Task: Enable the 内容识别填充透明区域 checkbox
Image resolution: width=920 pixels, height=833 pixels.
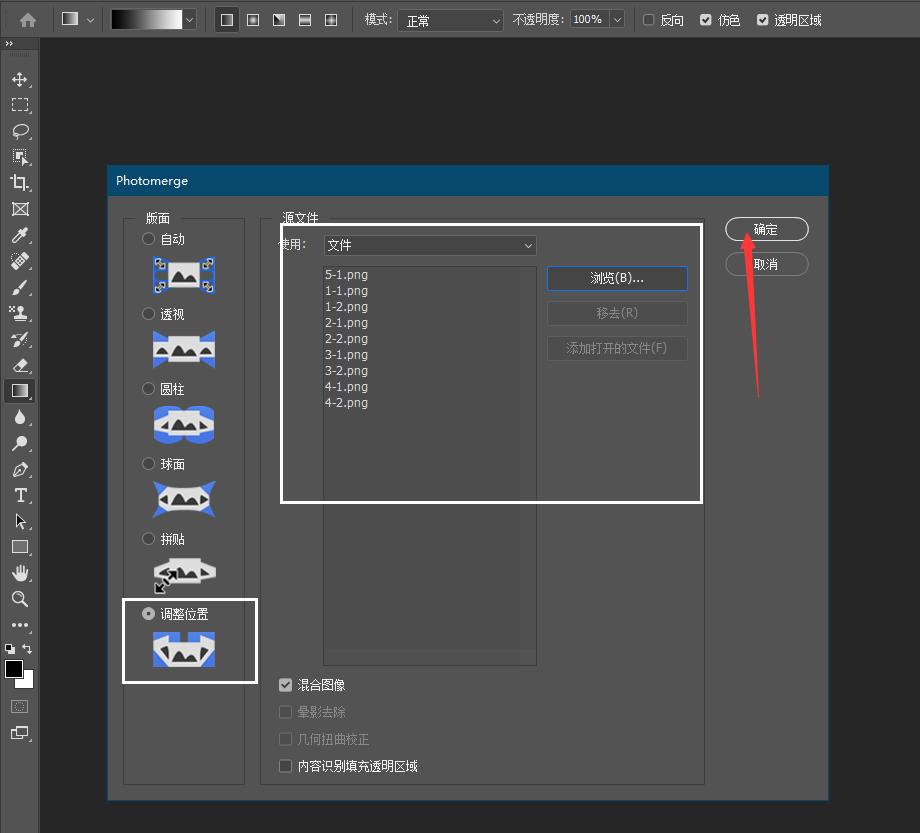Action: 286,766
